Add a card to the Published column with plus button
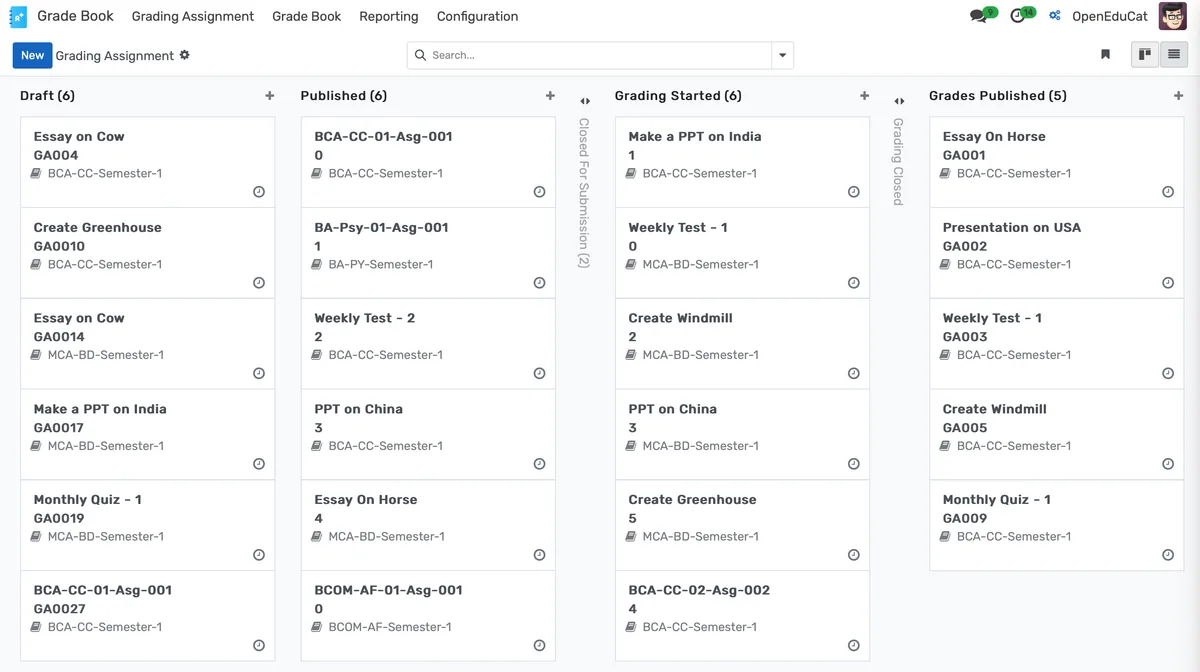Image resolution: width=1200 pixels, height=672 pixels. pos(550,95)
